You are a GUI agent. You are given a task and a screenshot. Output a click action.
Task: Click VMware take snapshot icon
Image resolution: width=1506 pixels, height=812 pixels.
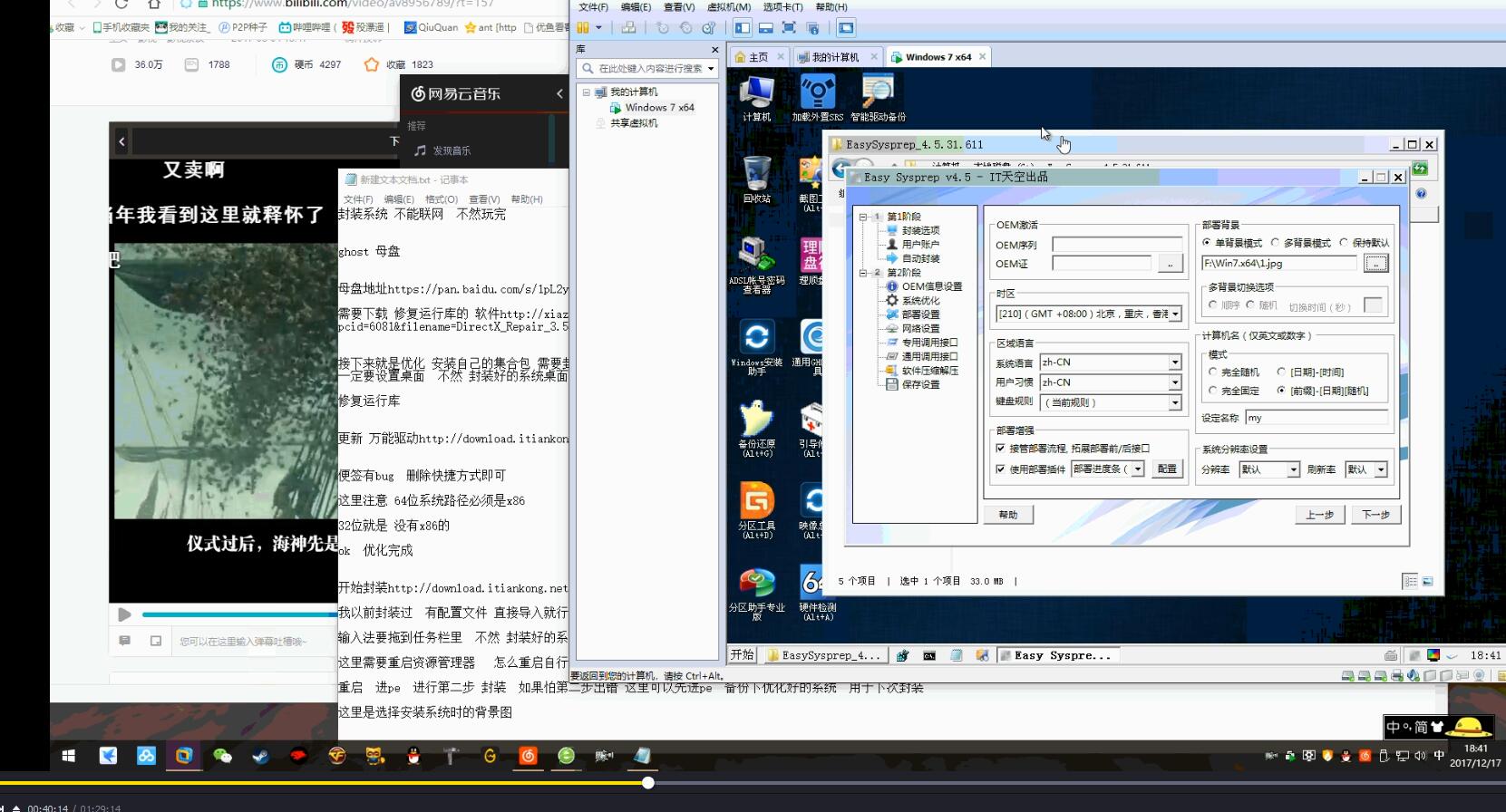(x=663, y=28)
